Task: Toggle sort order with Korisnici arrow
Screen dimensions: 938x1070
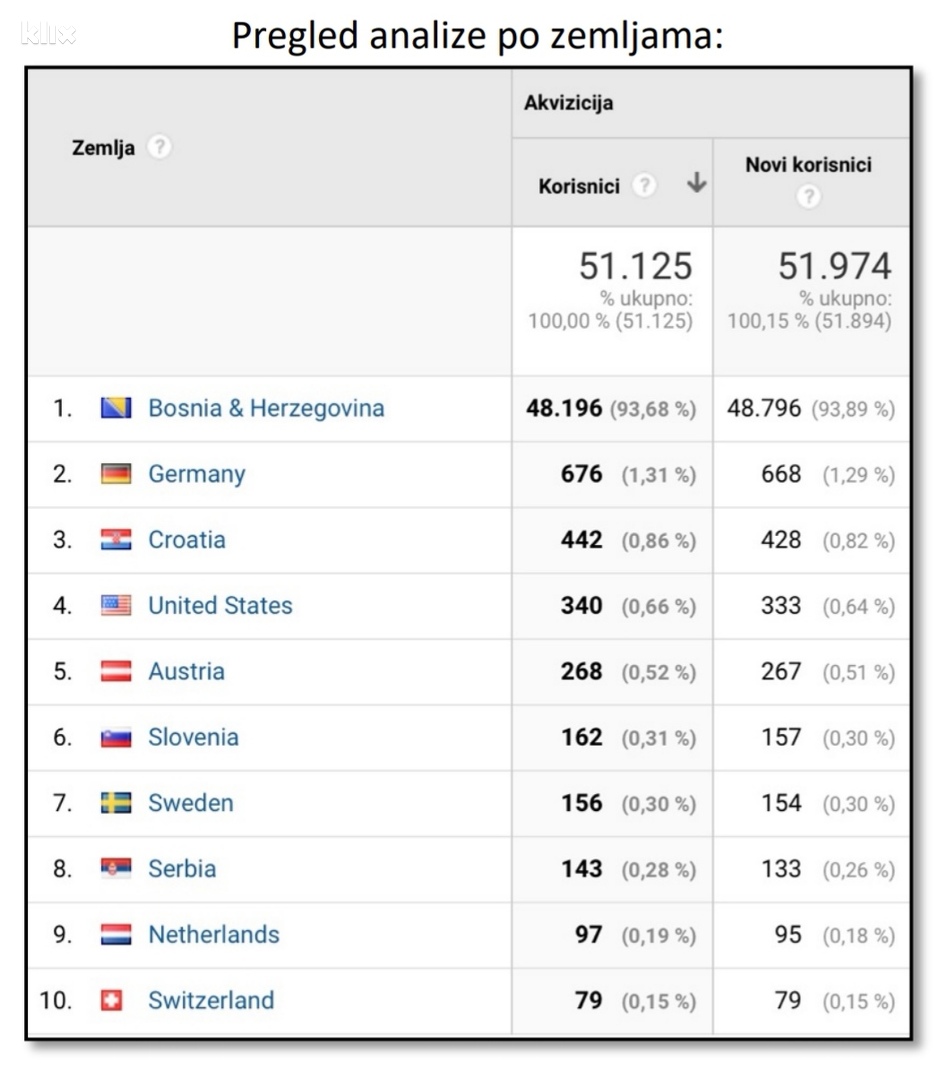Action: click(x=696, y=184)
